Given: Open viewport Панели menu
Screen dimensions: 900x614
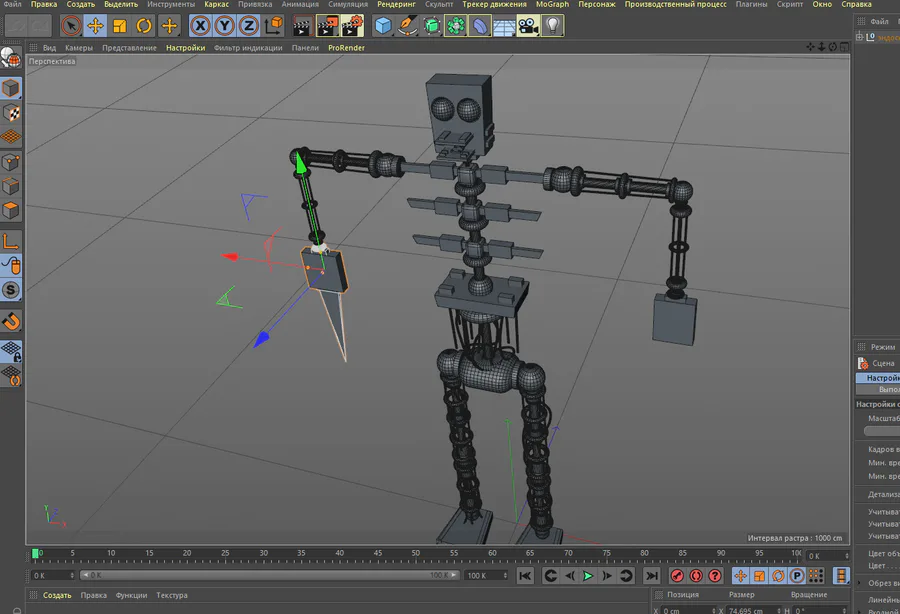Looking at the screenshot, I should click(305, 48).
